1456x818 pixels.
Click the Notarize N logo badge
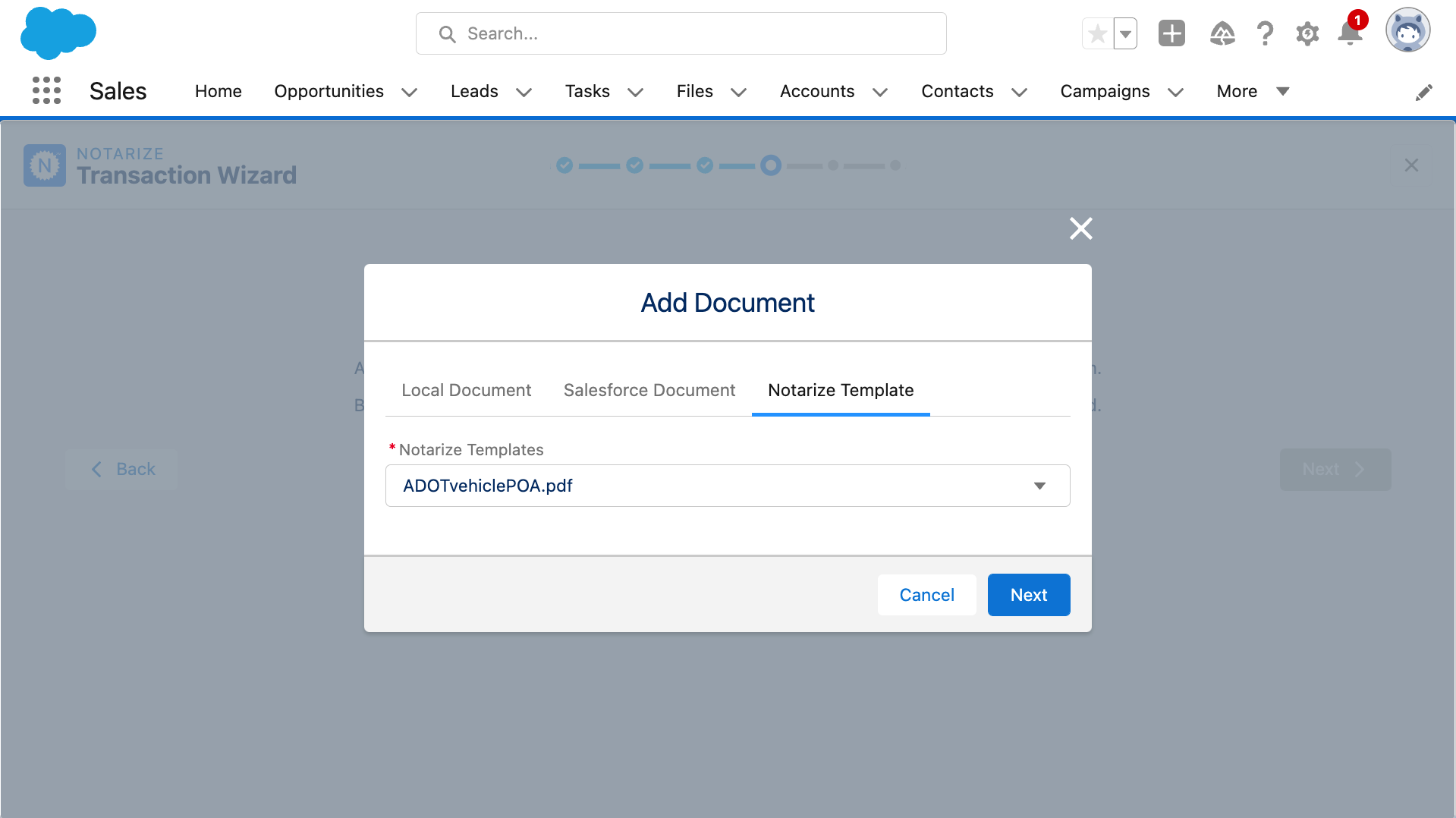(x=44, y=165)
